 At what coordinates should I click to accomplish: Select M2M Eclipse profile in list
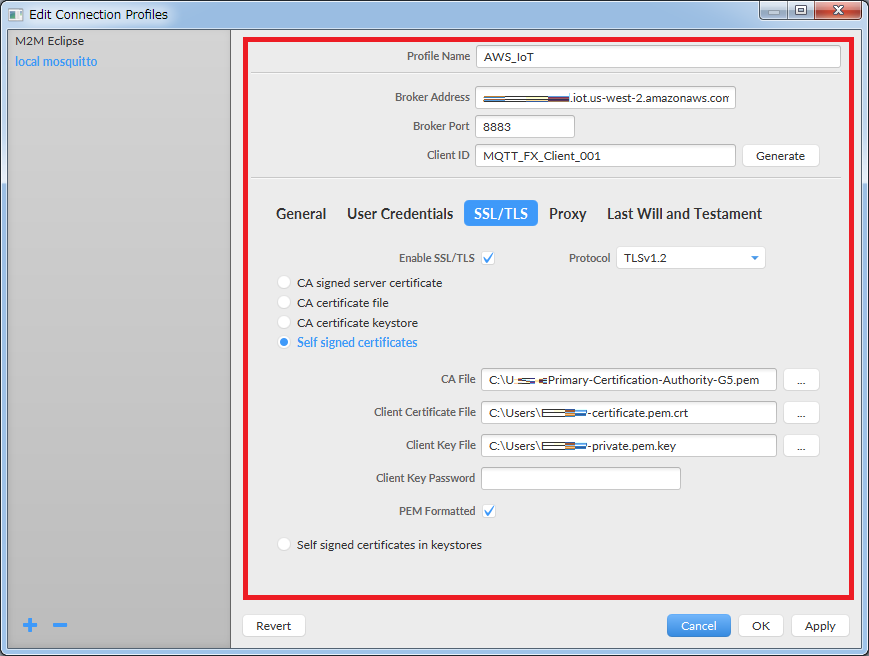pyautogui.click(x=50, y=41)
